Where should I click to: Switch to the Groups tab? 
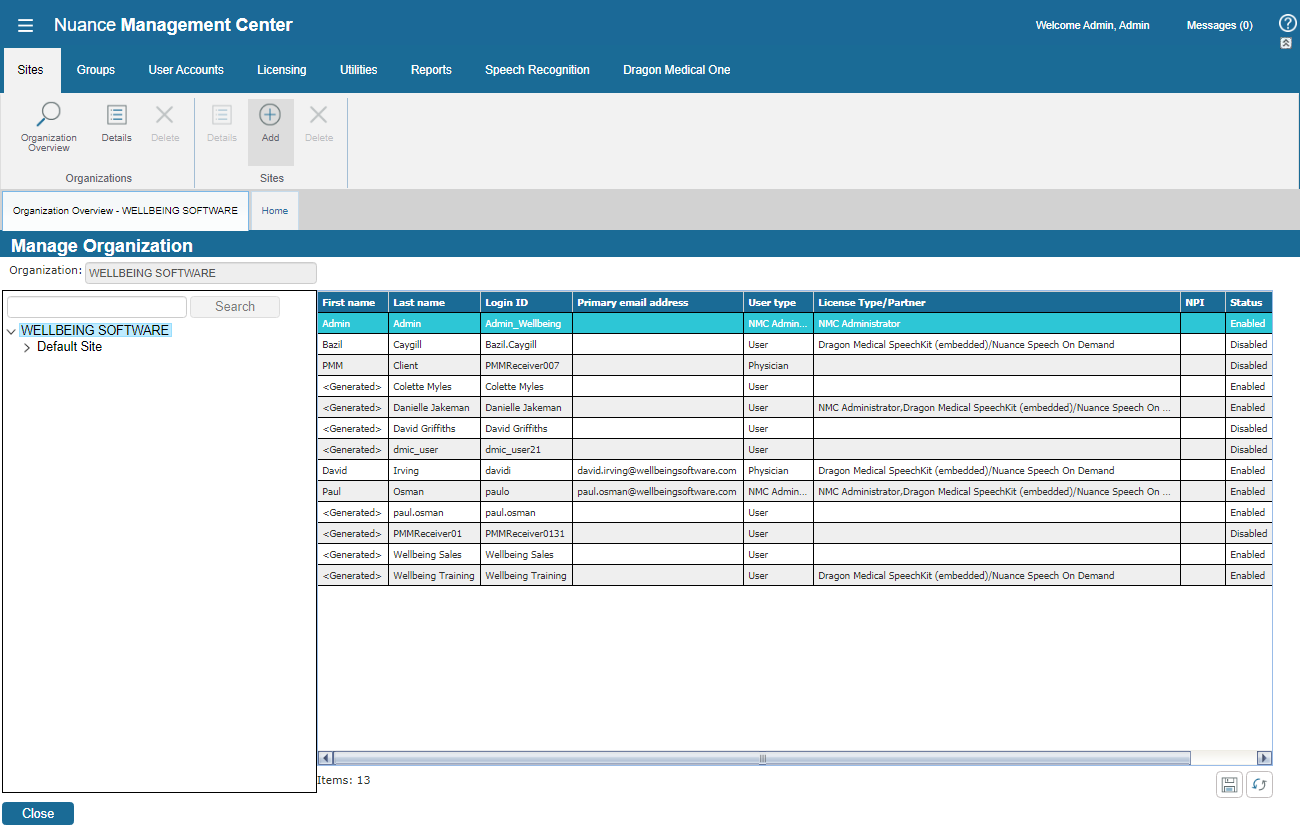pyautogui.click(x=96, y=70)
